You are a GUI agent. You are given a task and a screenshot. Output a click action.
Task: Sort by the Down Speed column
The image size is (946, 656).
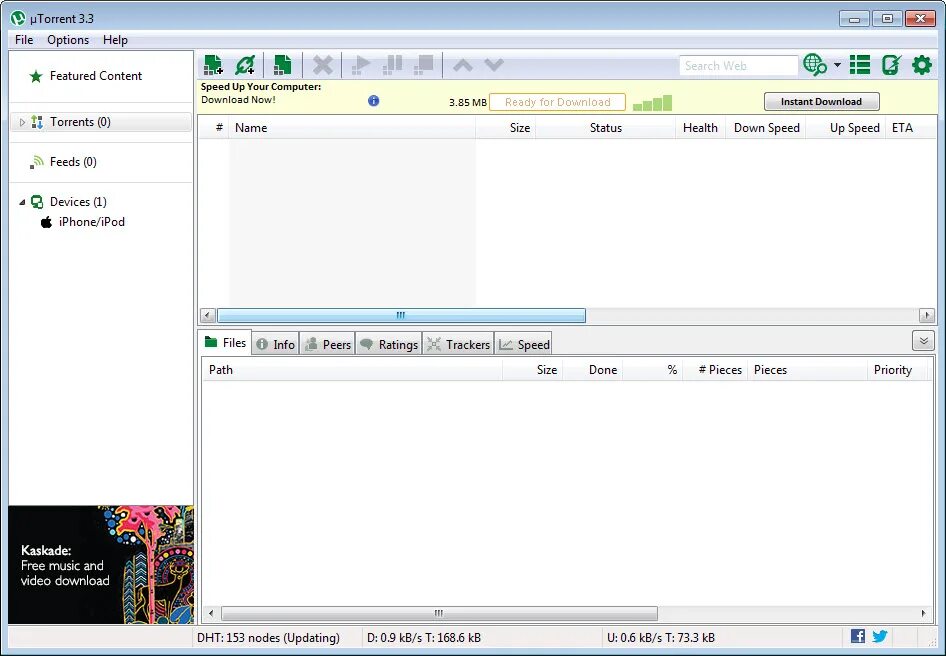coord(766,128)
